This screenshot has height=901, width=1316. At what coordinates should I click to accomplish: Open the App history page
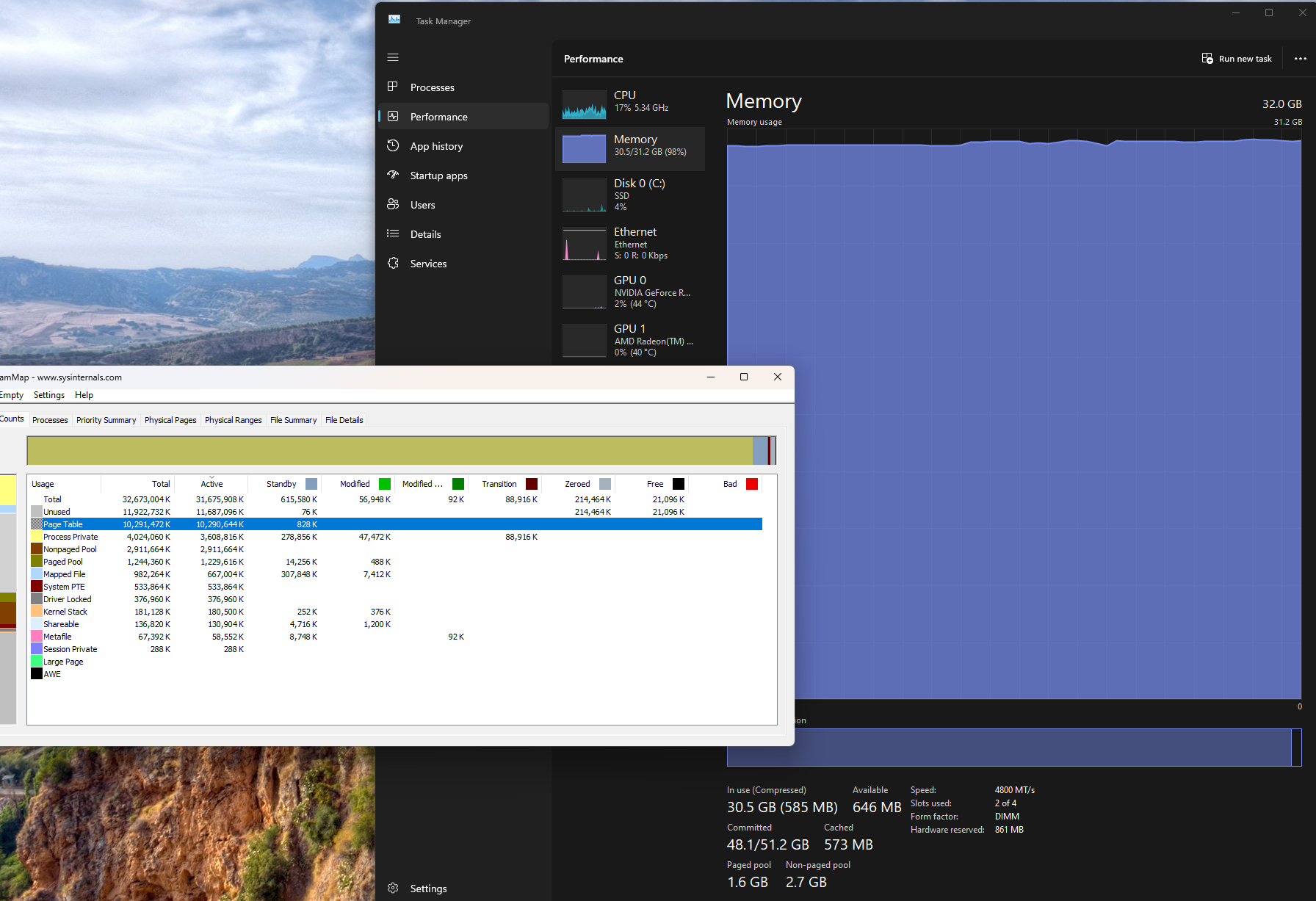coord(463,145)
